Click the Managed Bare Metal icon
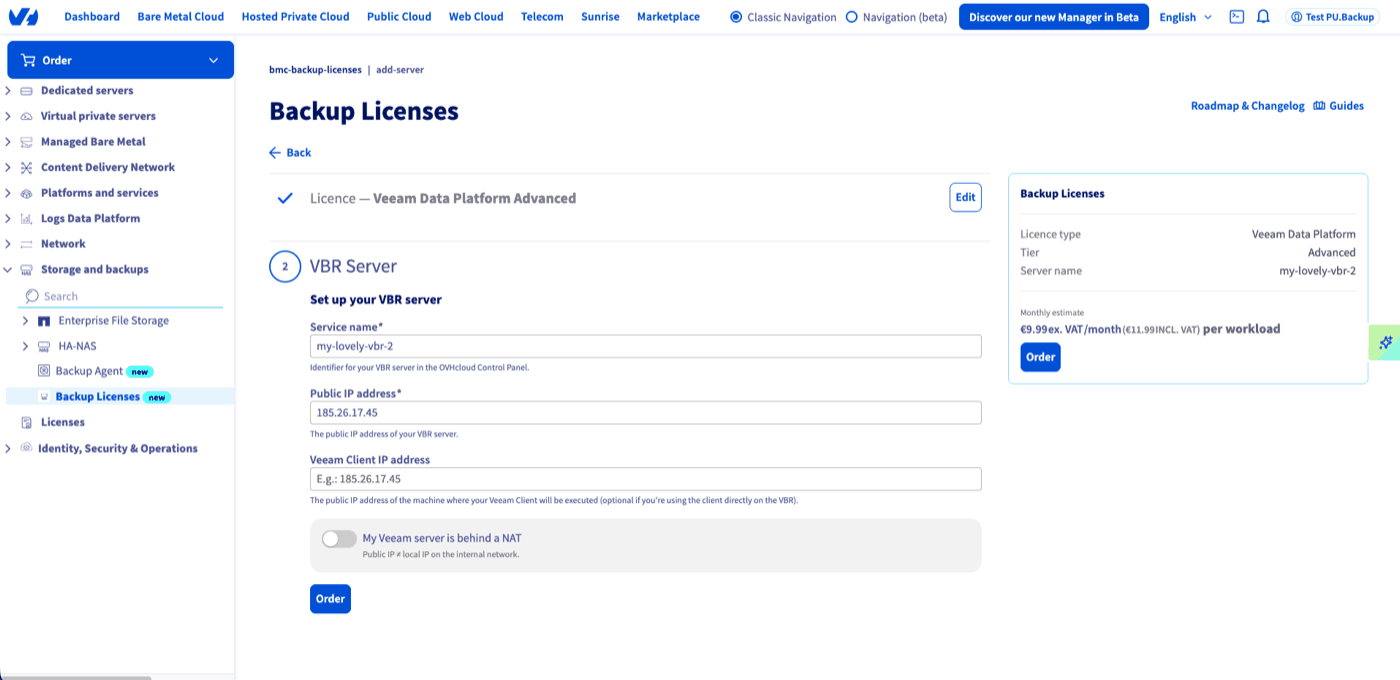The image size is (1400, 680). 26,142
